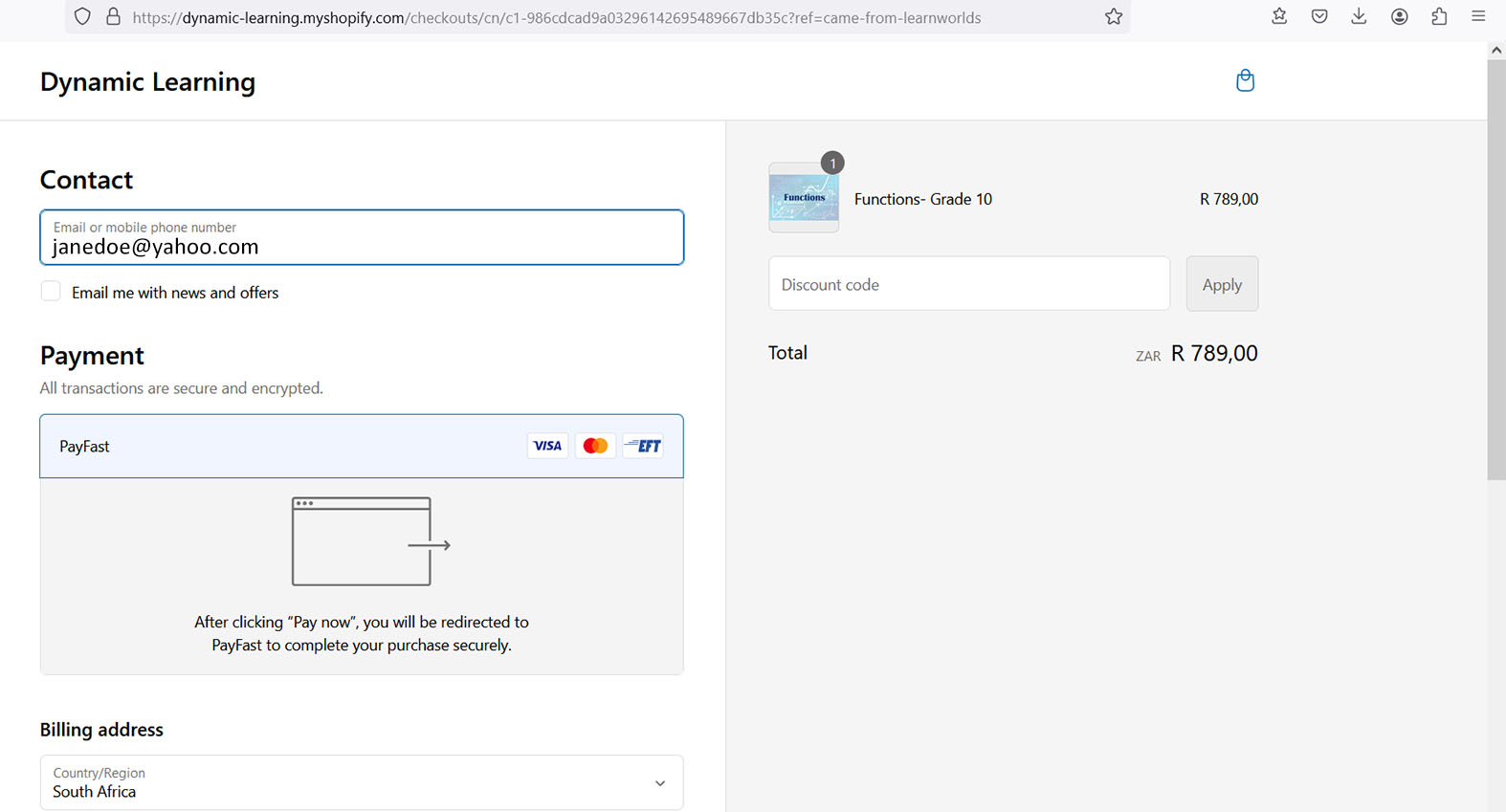
Task: Select the PayFast payment option
Action: point(362,446)
